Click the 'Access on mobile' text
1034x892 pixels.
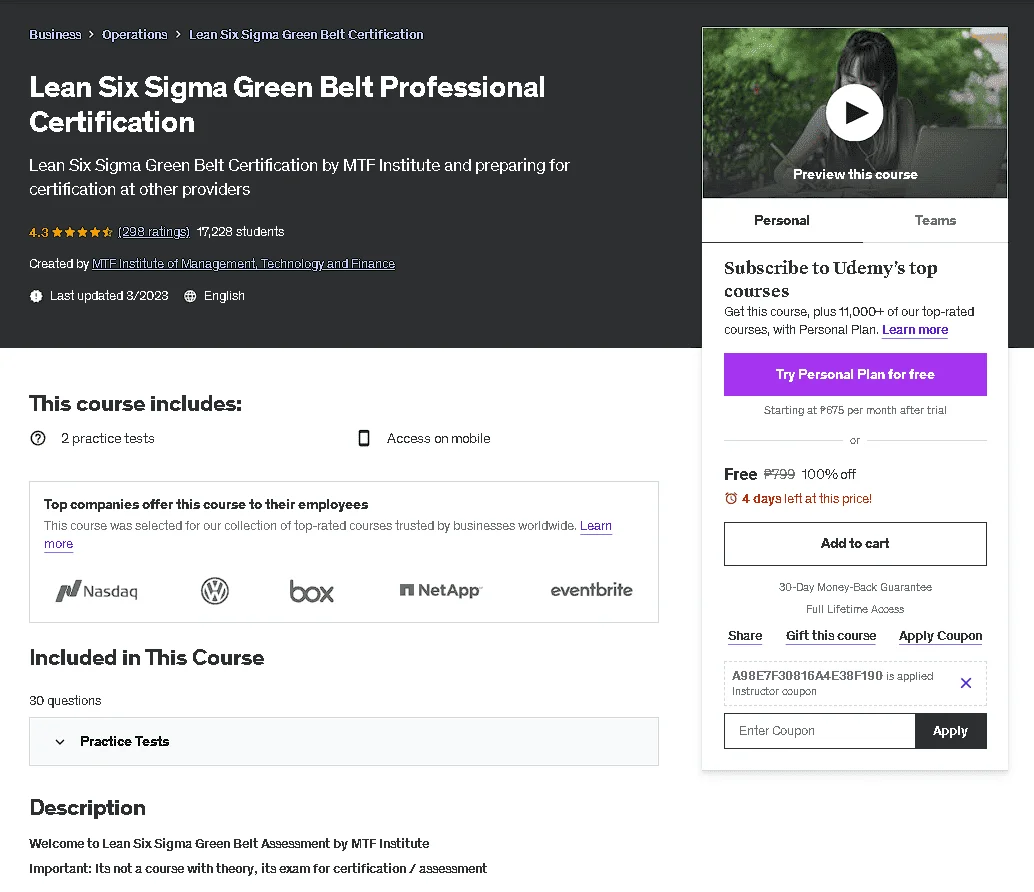439,438
